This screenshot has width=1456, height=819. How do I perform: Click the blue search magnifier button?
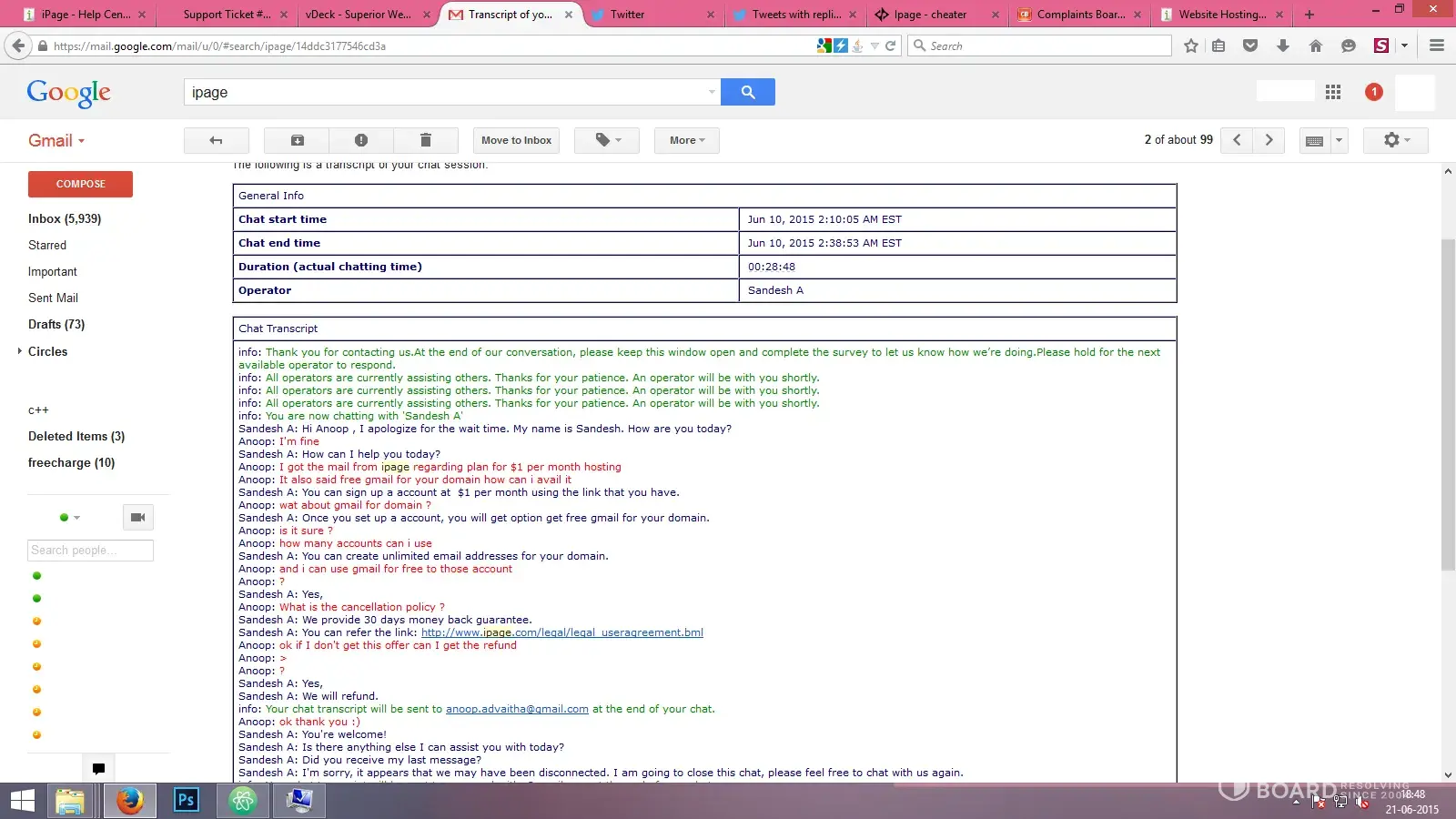point(747,92)
